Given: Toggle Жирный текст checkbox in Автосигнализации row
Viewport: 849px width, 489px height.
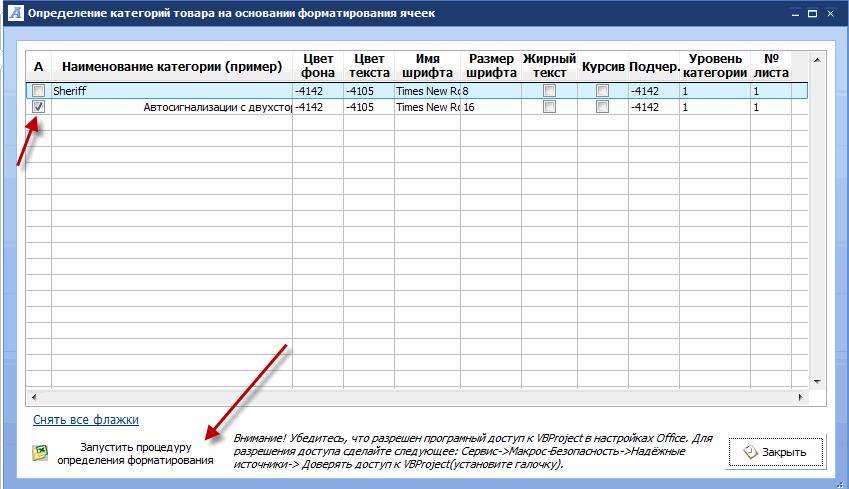Looking at the screenshot, I should pos(549,107).
